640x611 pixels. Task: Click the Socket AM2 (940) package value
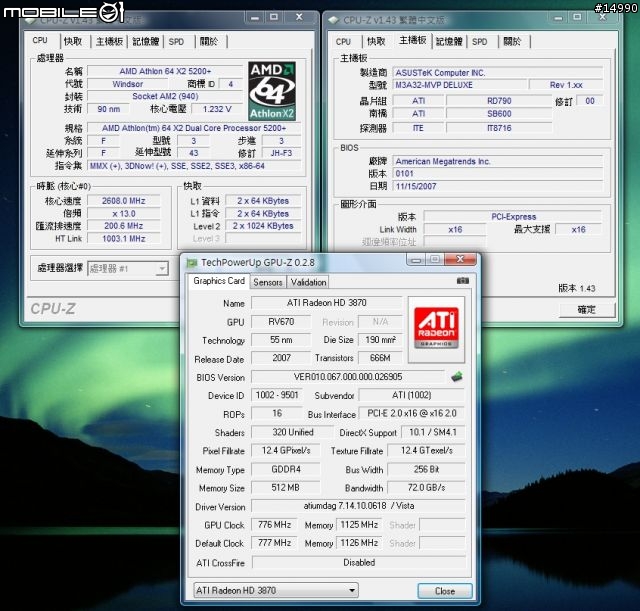coord(165,96)
